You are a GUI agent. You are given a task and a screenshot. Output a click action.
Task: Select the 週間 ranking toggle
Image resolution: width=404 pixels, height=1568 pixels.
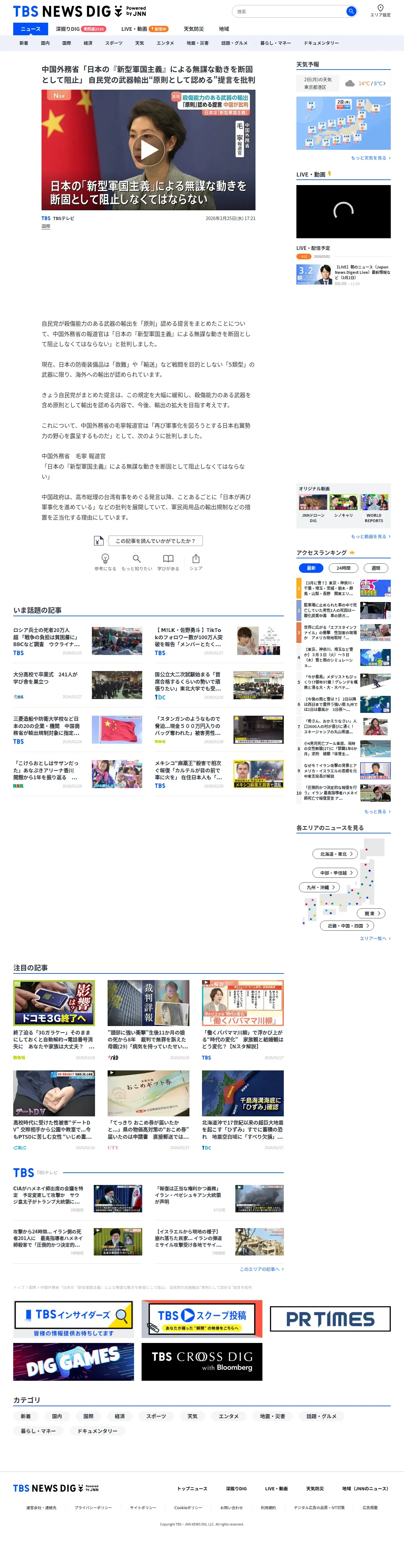(x=375, y=568)
